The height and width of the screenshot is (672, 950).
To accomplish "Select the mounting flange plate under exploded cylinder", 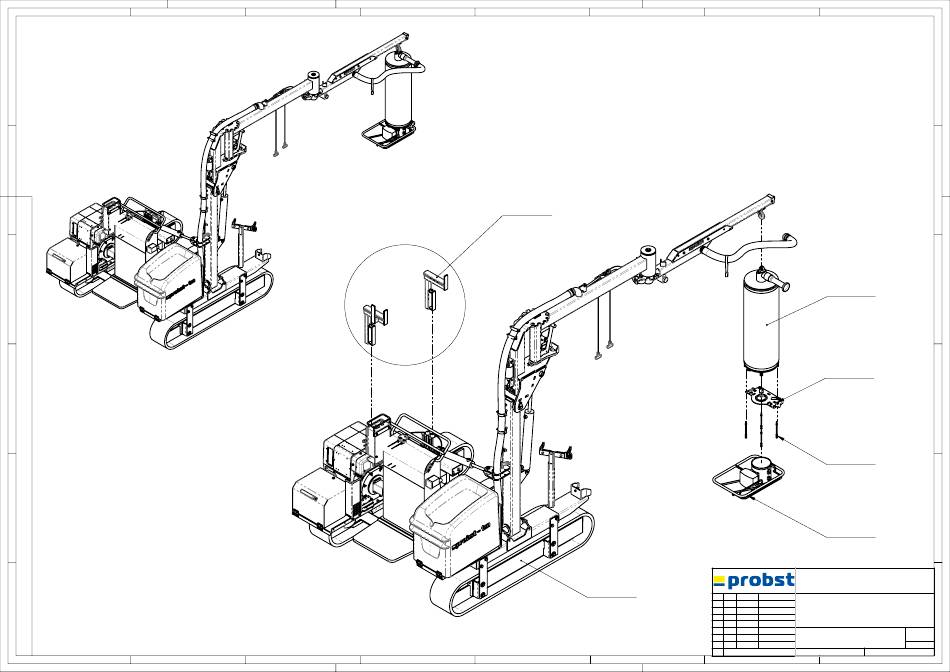I will point(763,398).
